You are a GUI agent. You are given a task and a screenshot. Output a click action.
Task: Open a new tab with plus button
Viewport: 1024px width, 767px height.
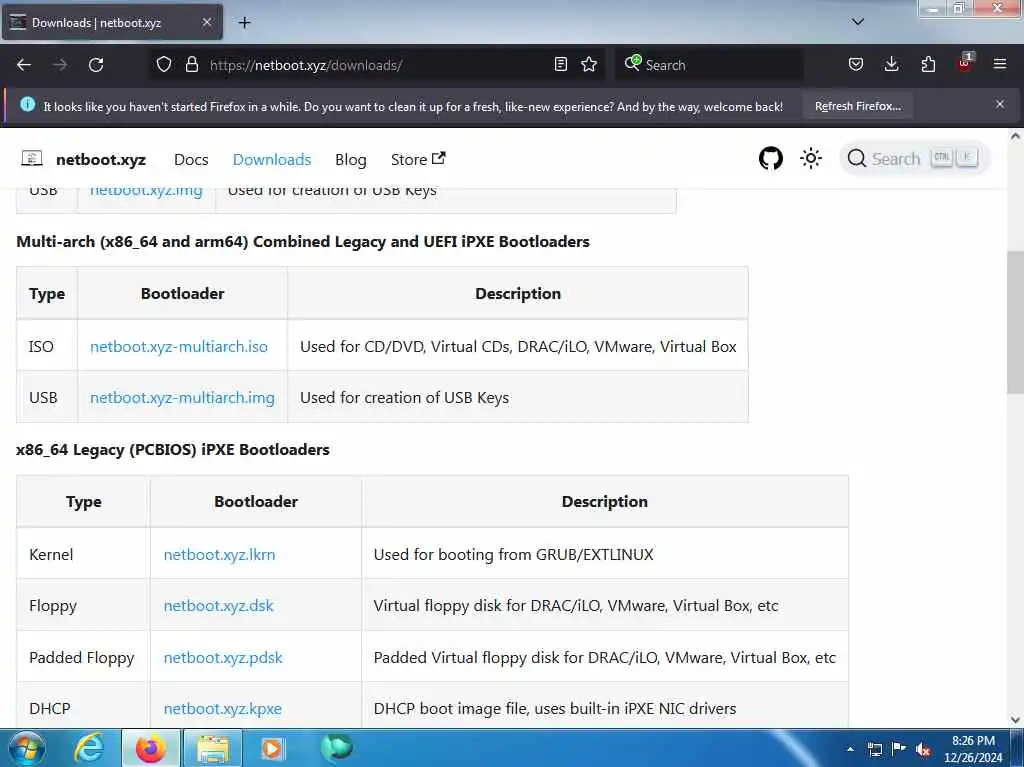244,23
